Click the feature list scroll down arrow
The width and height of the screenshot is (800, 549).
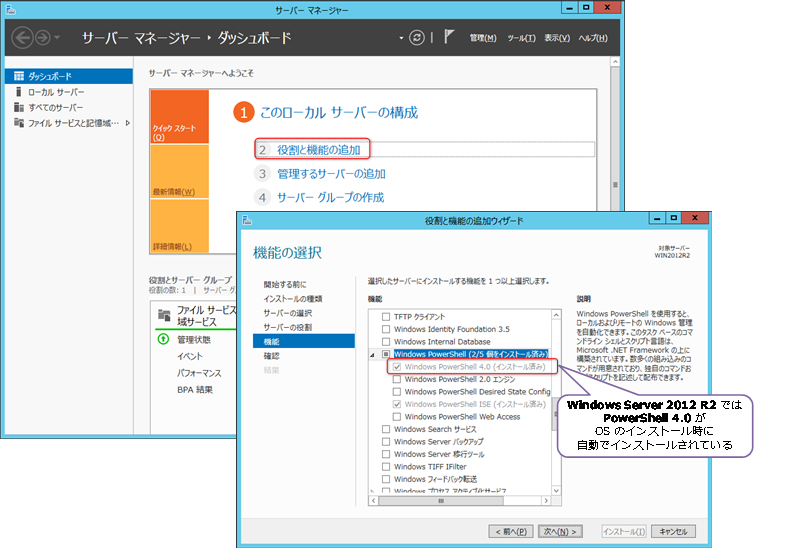[x=556, y=490]
